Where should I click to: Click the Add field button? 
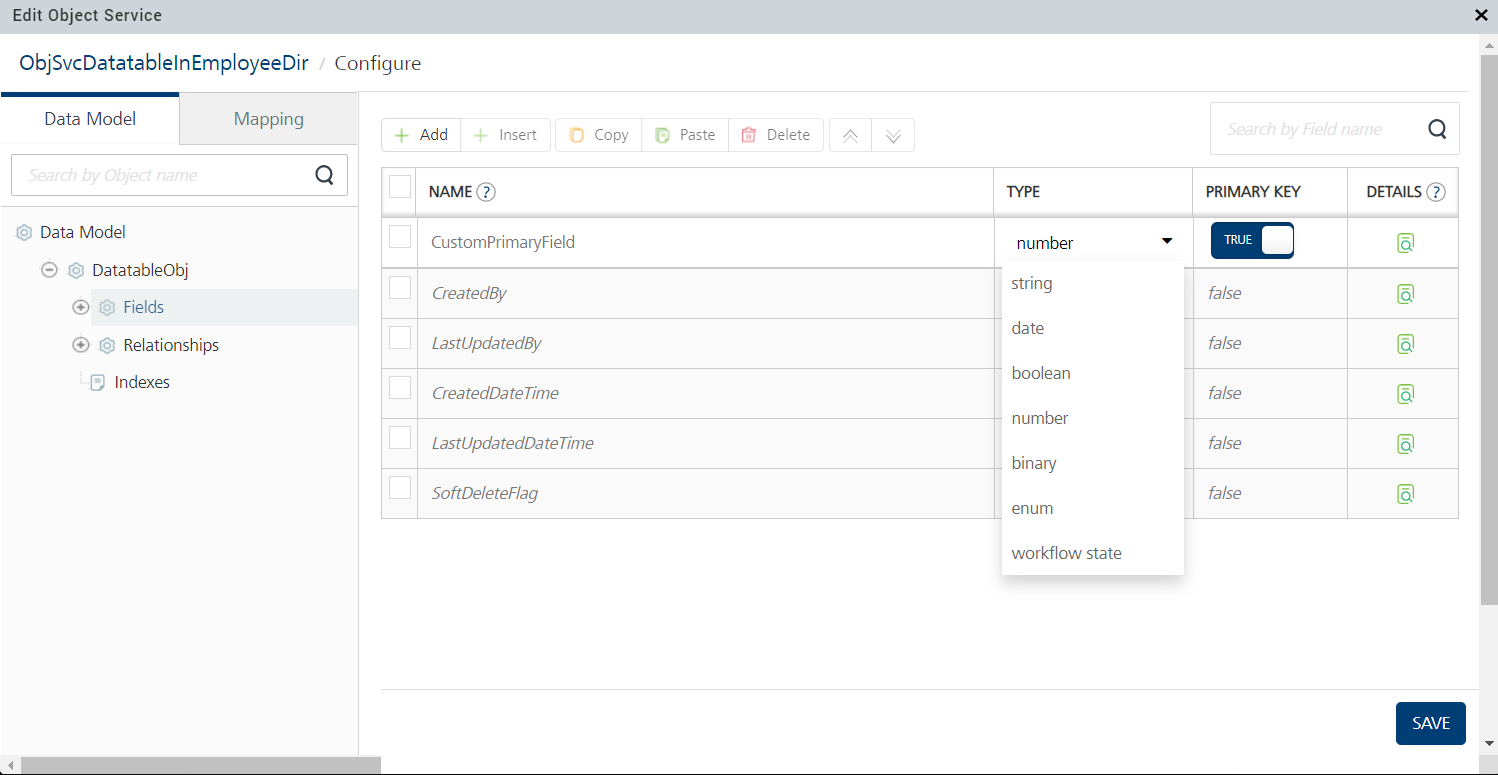[x=421, y=135]
